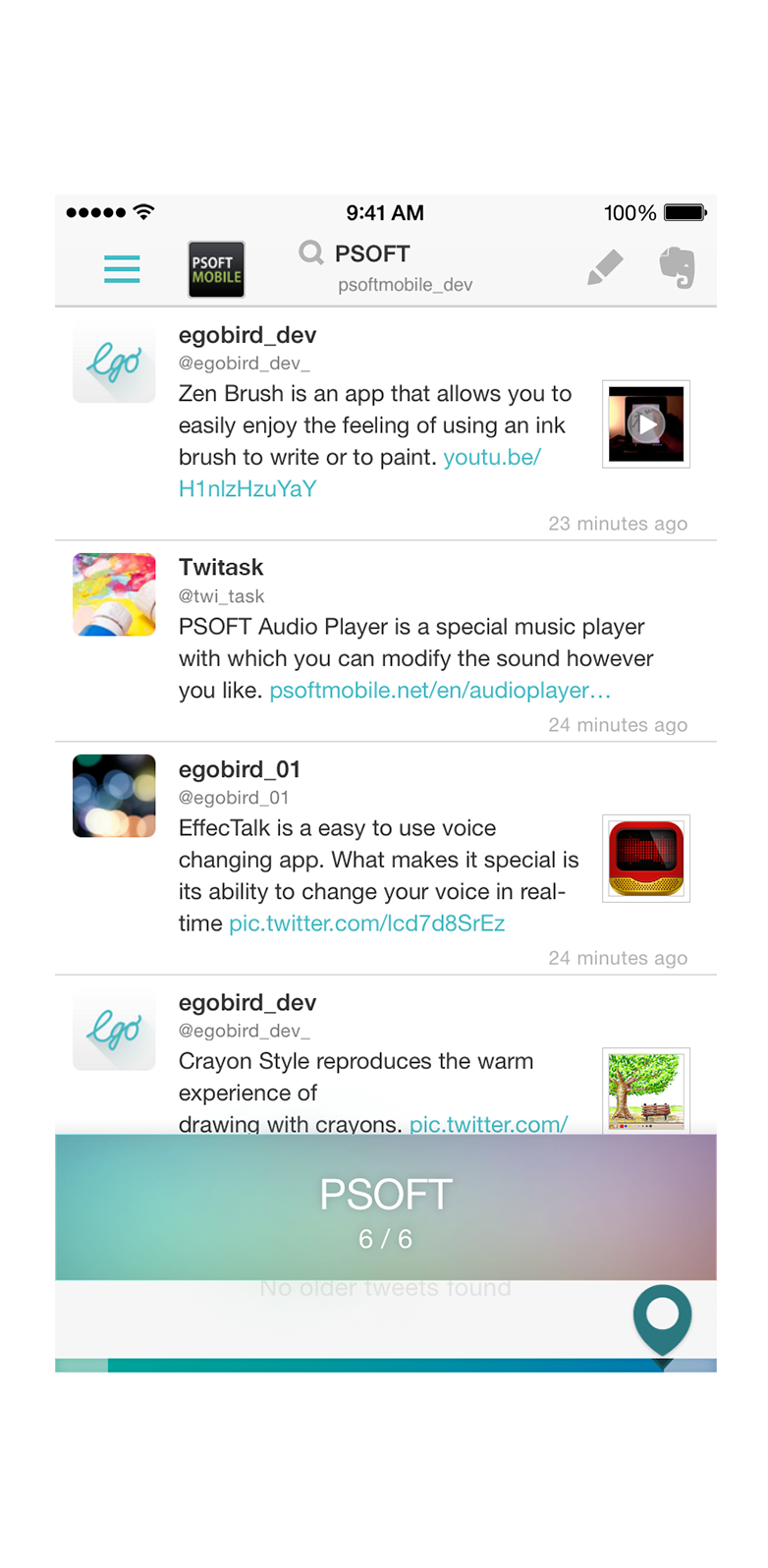This screenshot has width=768, height=1568.
Task: Tap the teal location pin marker
Action: pos(663,1320)
